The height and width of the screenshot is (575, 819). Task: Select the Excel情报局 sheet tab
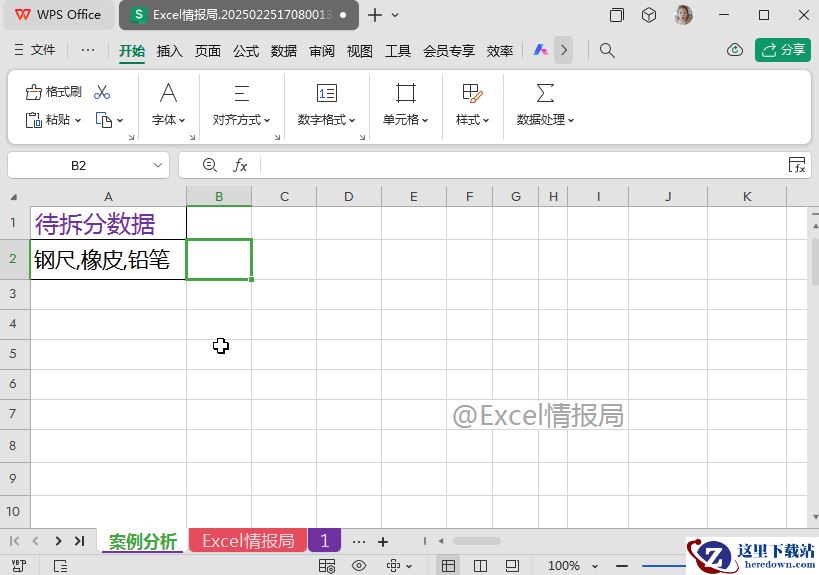248,541
